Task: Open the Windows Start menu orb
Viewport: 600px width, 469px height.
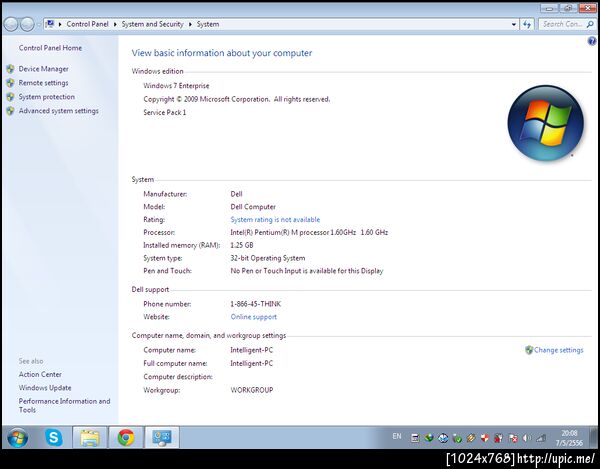Action: [18, 438]
